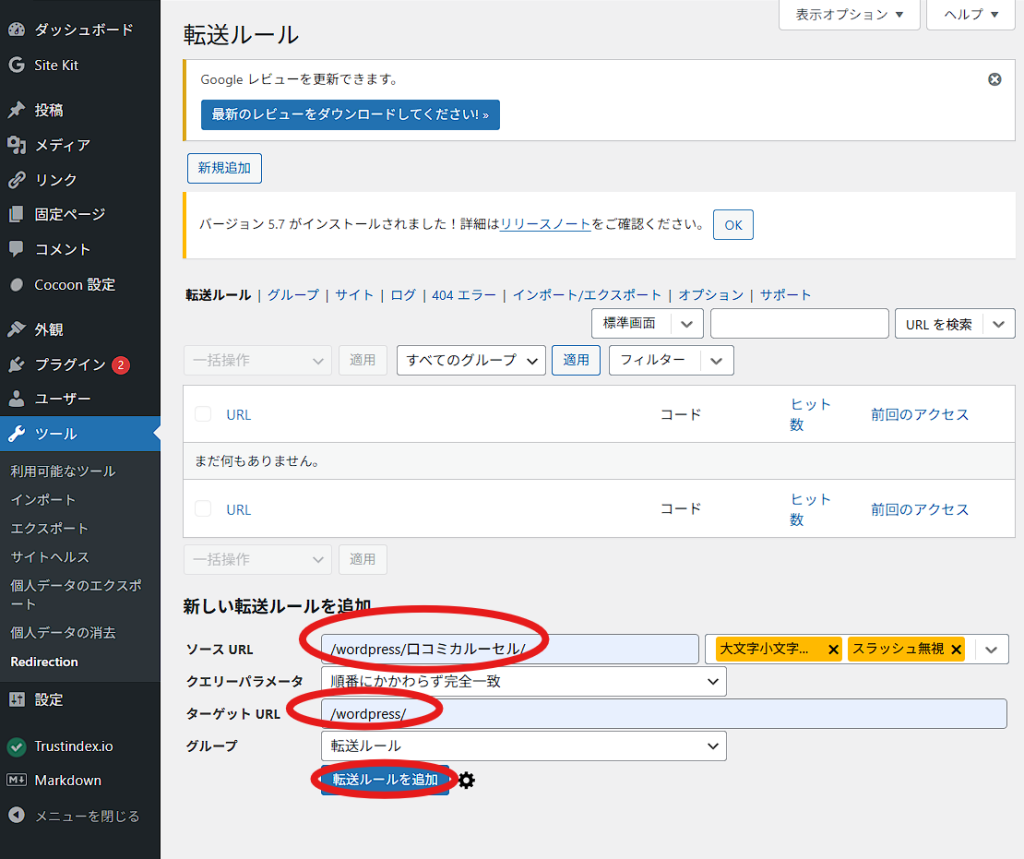Click the ターゲット URL input field
This screenshot has height=859, width=1024.
pos(664,713)
